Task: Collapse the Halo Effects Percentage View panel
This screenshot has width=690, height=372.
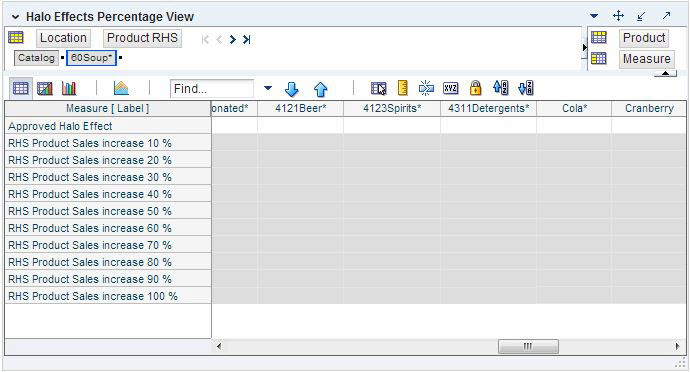Action: click(x=15, y=17)
